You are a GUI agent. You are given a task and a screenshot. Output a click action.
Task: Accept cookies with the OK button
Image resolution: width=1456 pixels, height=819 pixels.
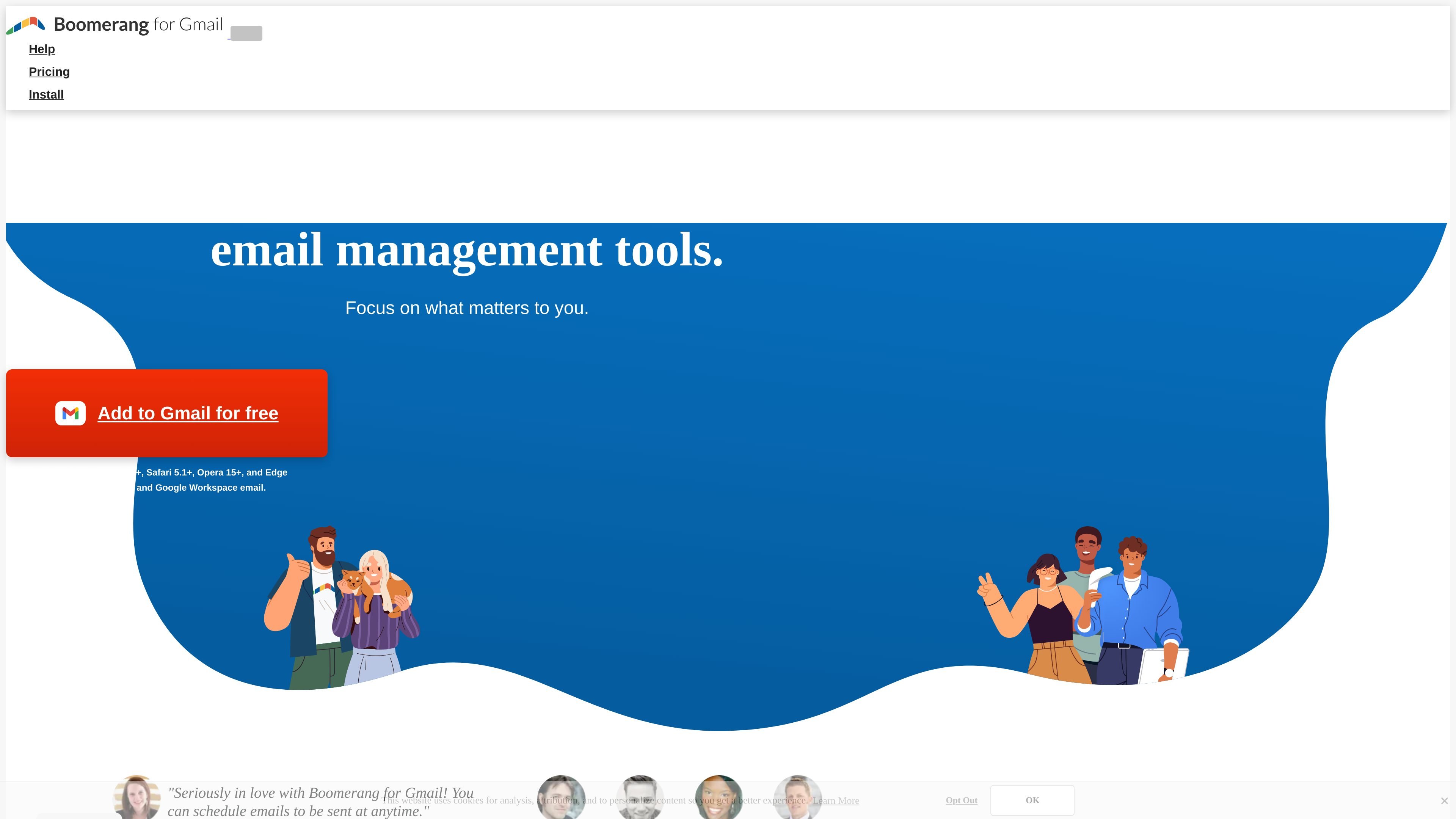1032,800
